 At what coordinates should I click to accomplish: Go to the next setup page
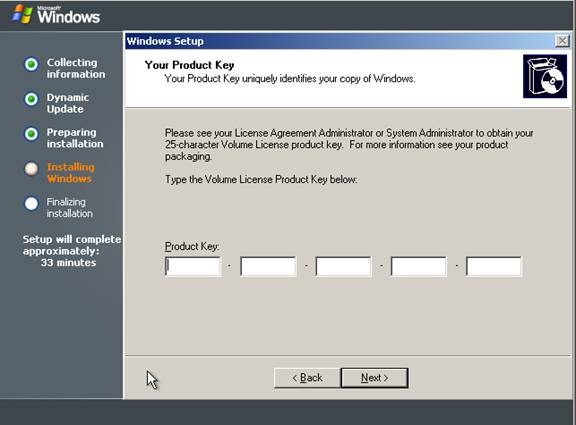(374, 378)
